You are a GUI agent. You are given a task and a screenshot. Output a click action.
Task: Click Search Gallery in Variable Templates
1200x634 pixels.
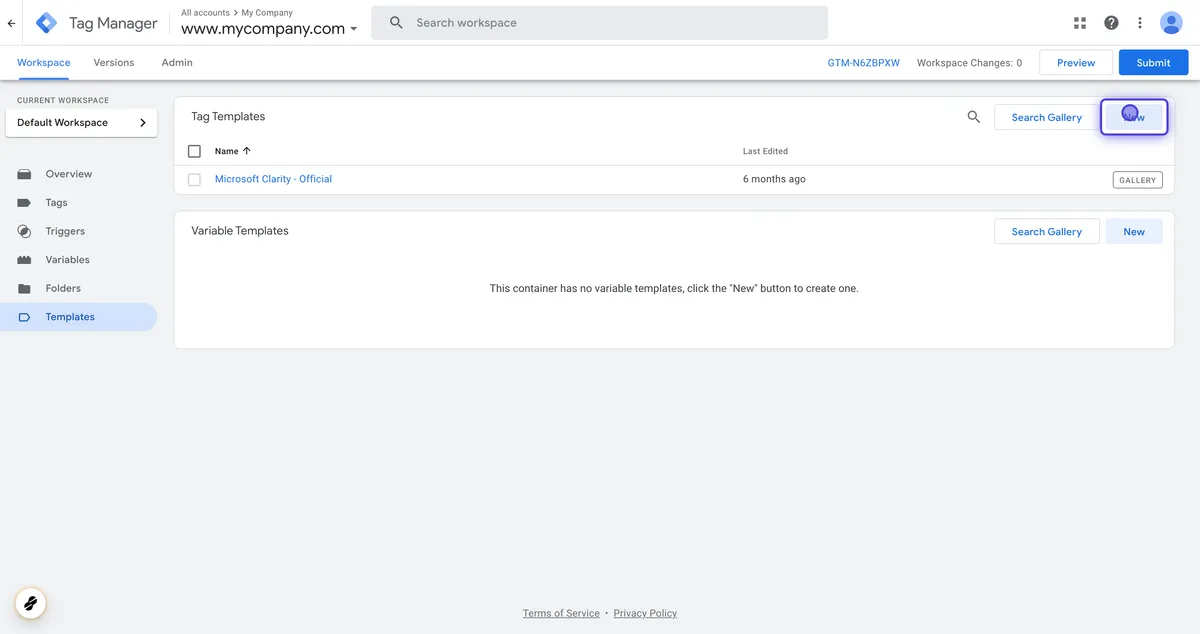pos(1046,232)
